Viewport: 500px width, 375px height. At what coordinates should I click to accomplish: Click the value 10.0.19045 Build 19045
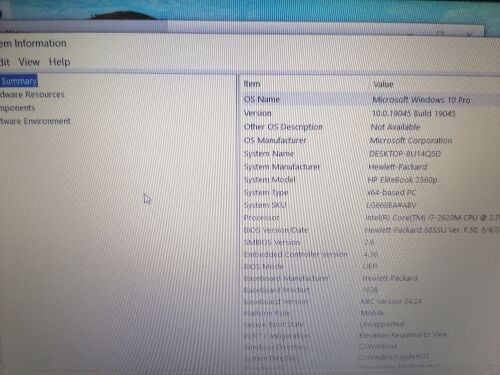[x=414, y=114]
